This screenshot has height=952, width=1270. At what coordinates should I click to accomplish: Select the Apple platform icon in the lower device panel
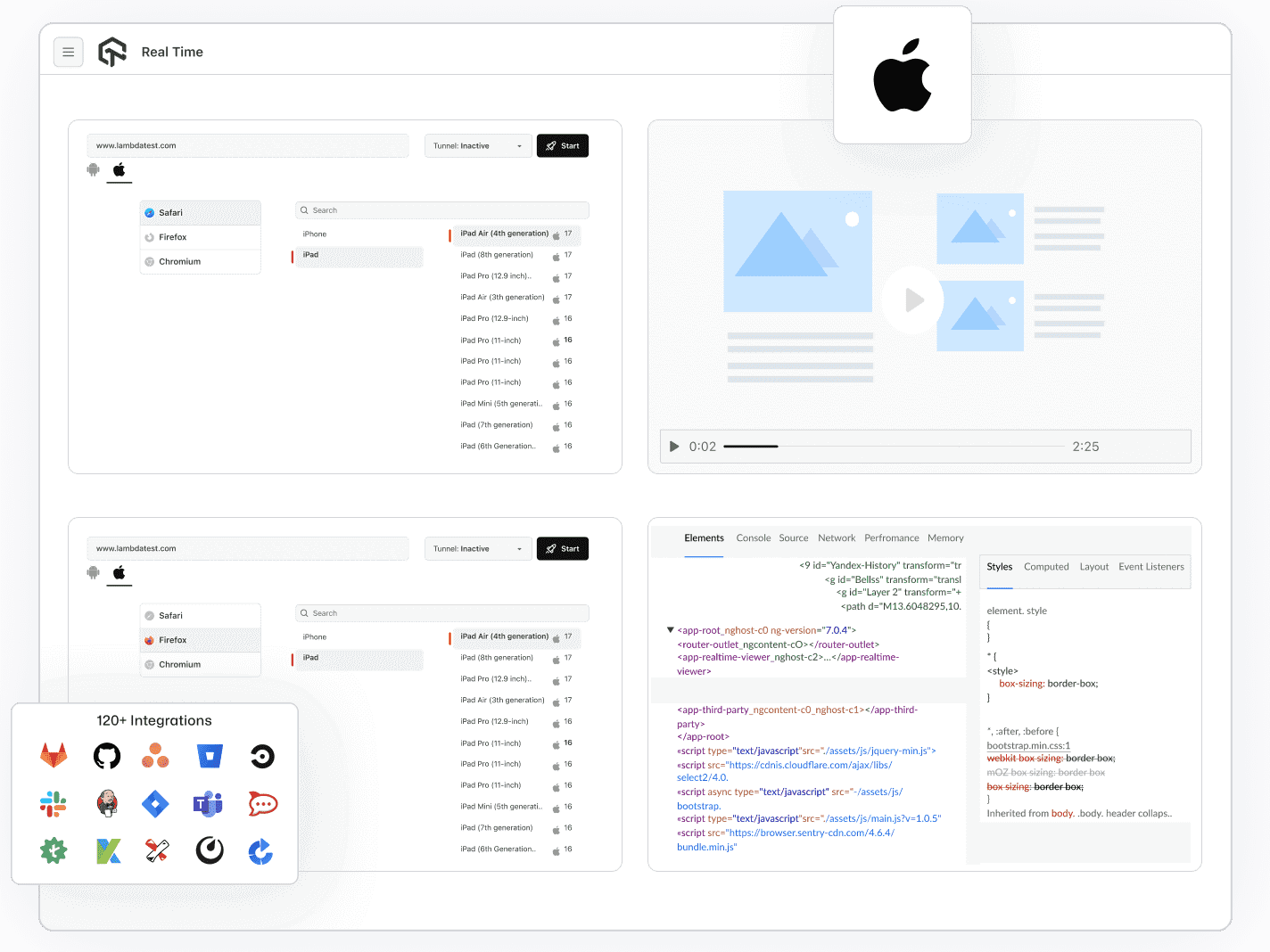119,573
